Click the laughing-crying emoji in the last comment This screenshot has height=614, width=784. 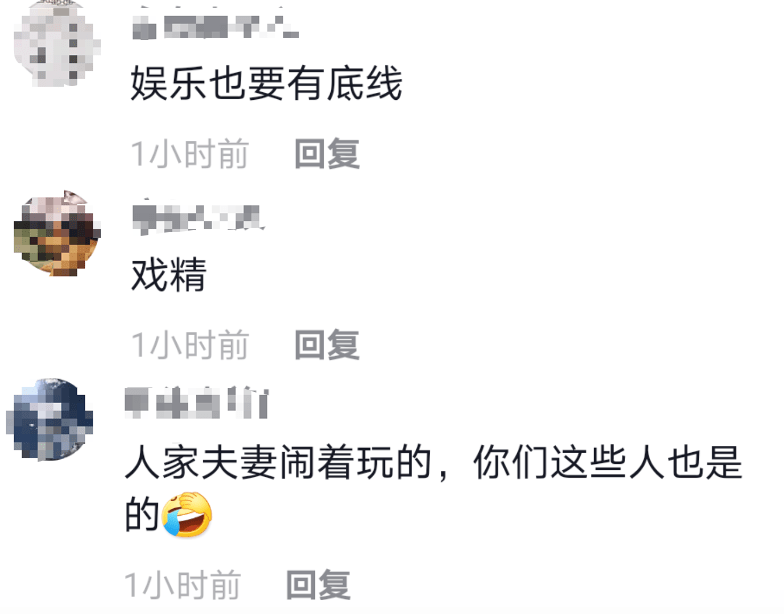coord(187,514)
